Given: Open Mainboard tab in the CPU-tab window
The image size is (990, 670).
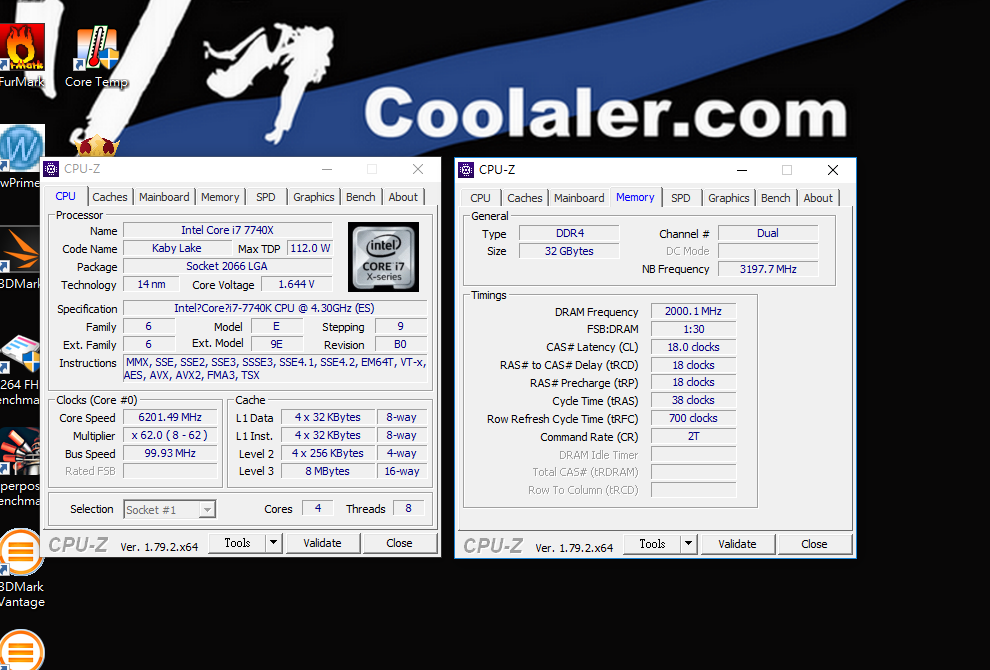Looking at the screenshot, I should pos(164,197).
